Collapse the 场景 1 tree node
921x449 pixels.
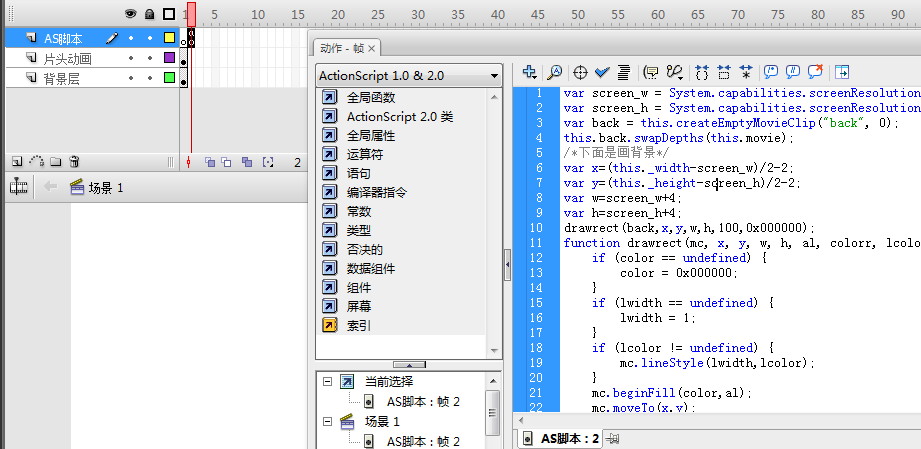coord(327,421)
